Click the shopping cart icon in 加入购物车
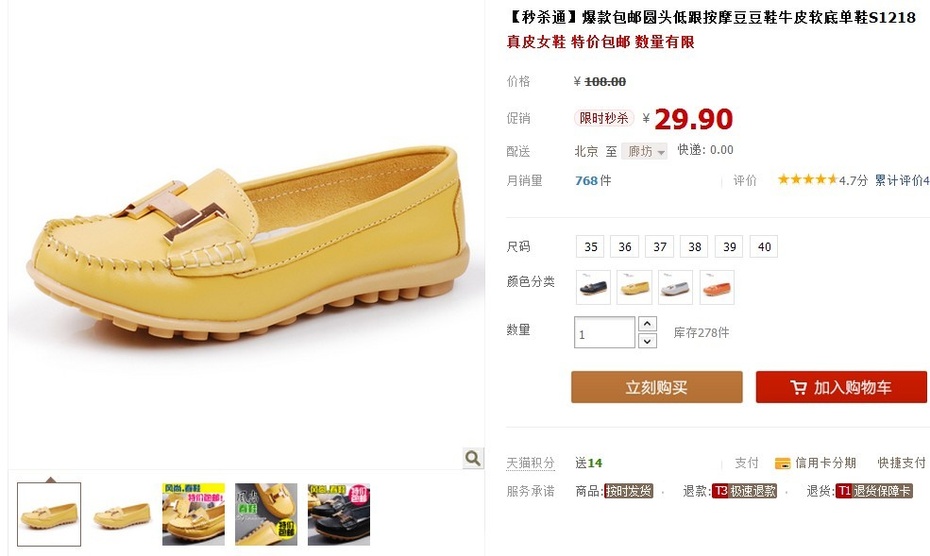This screenshot has width=930, height=556. tap(798, 387)
